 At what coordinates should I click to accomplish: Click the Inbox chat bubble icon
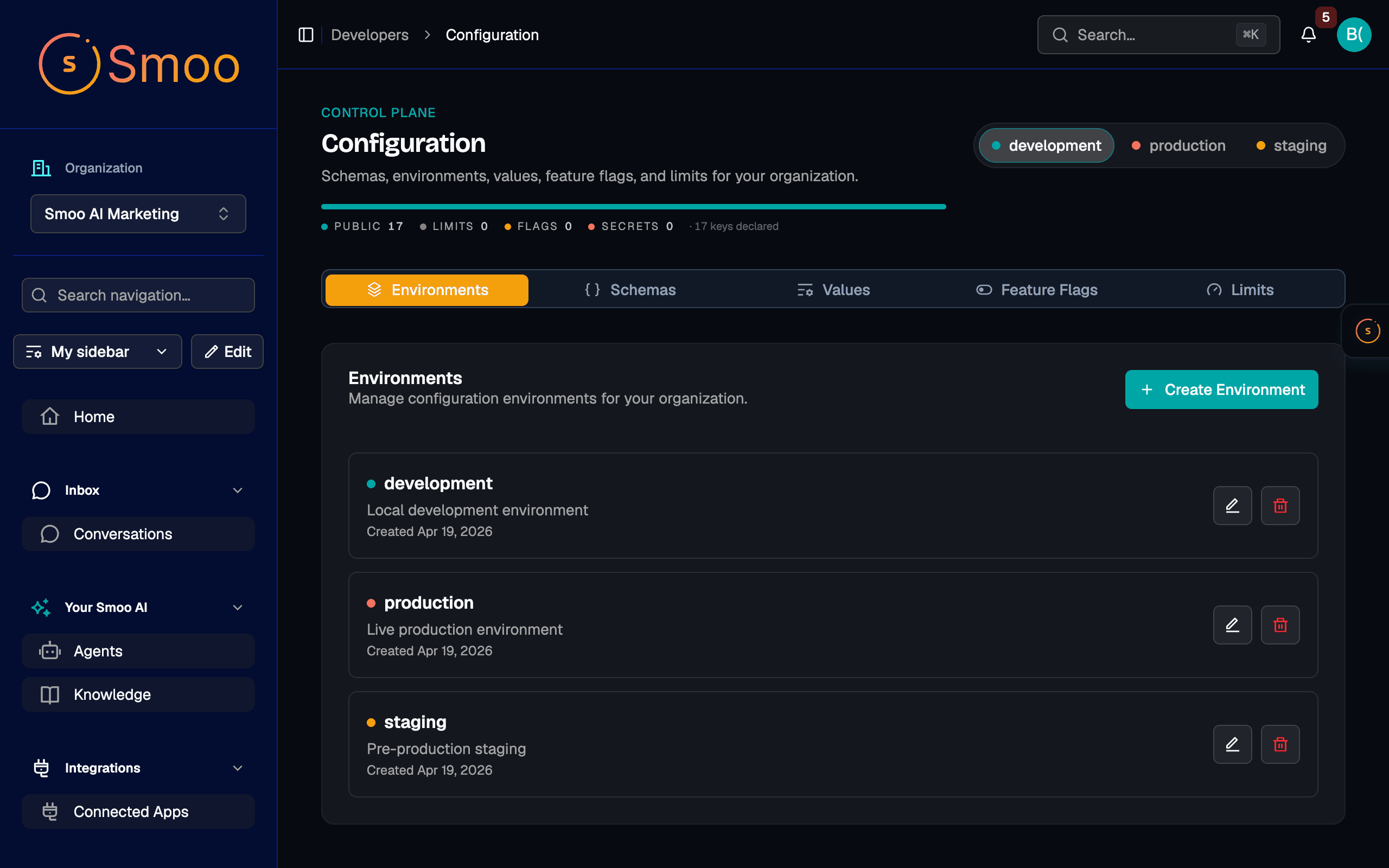(x=41, y=490)
